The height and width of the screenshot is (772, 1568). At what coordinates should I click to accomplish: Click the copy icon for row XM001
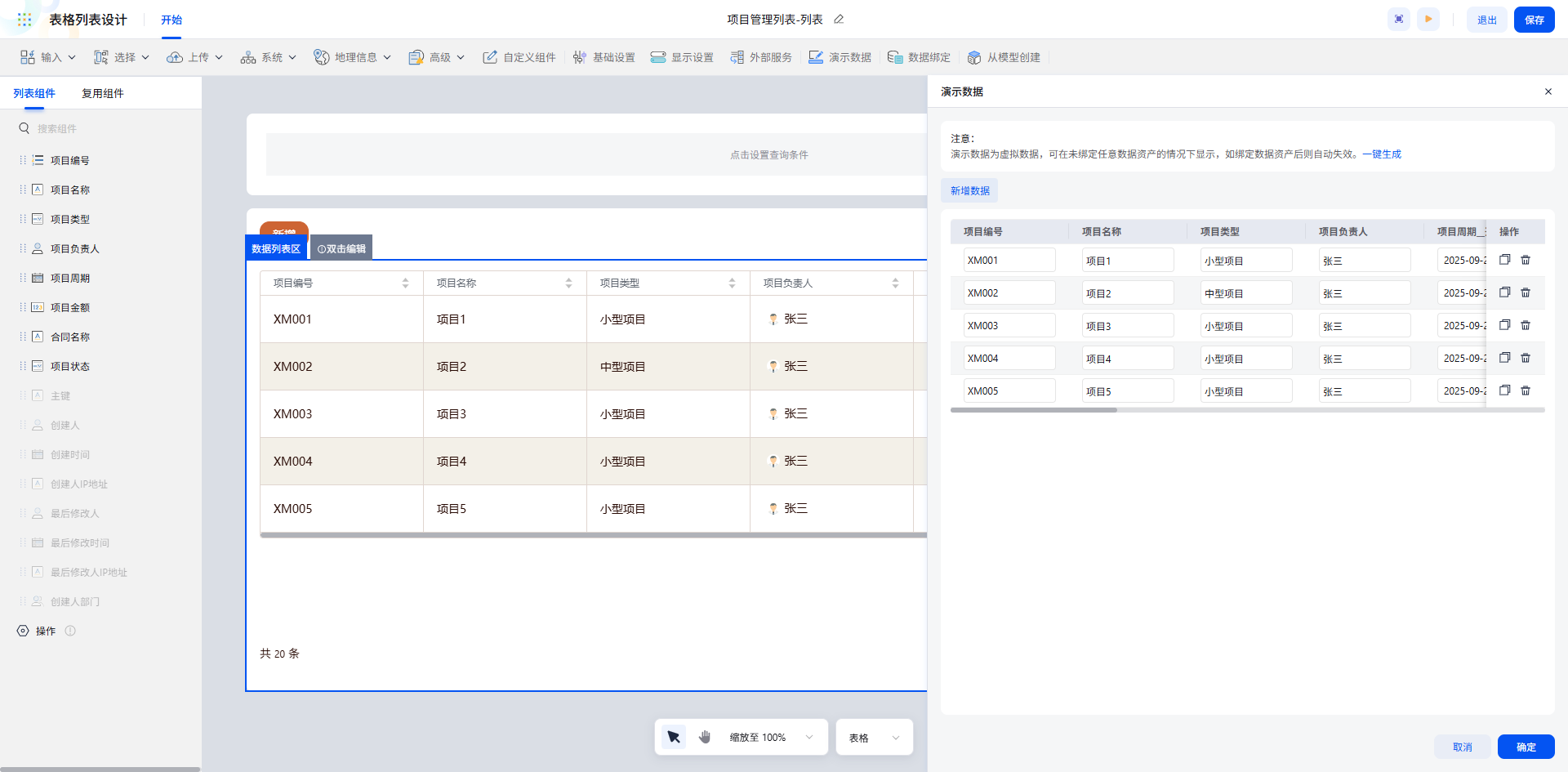click(1504, 260)
